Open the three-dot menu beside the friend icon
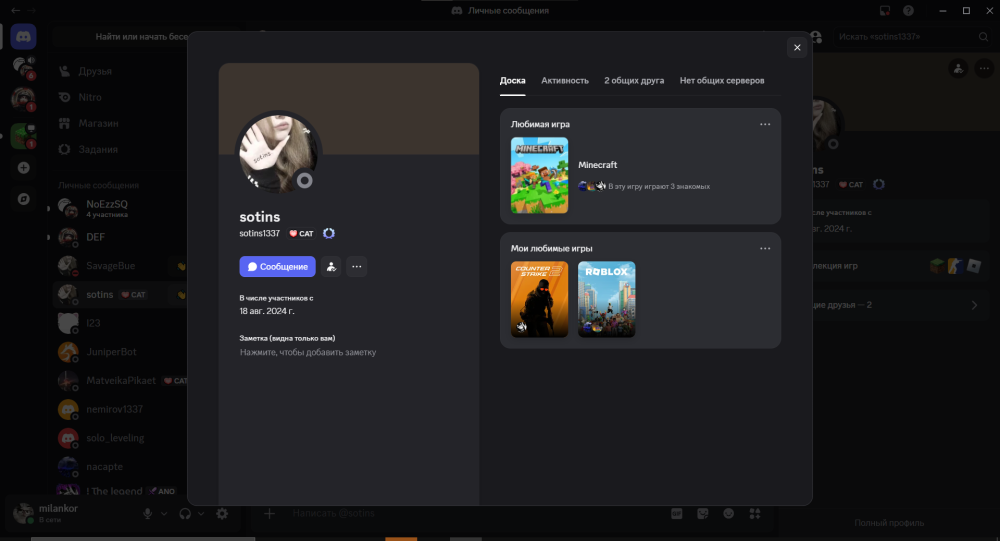This screenshot has height=541, width=1000. (x=357, y=267)
